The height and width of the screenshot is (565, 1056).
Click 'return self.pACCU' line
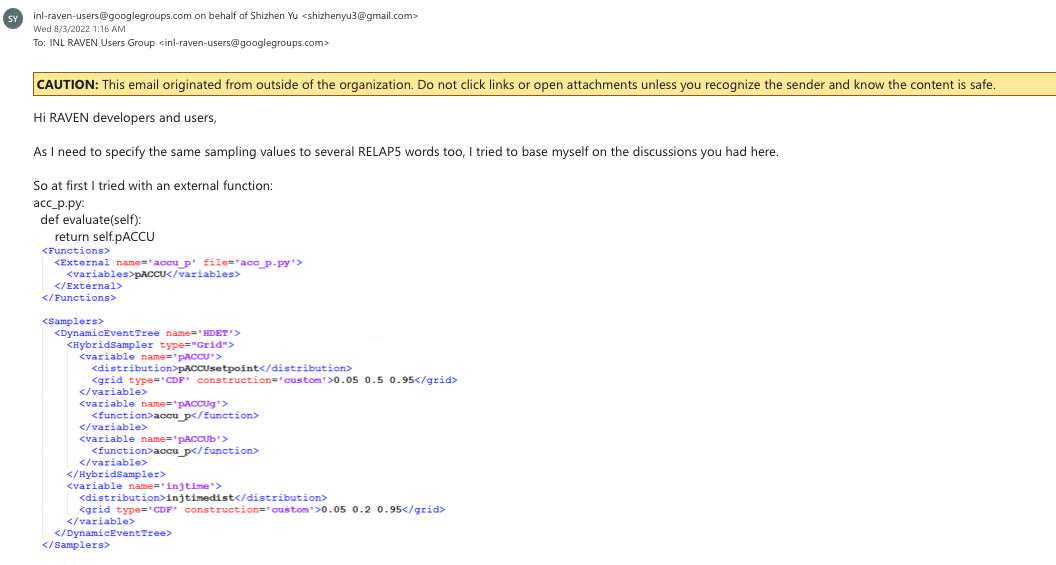pos(104,236)
